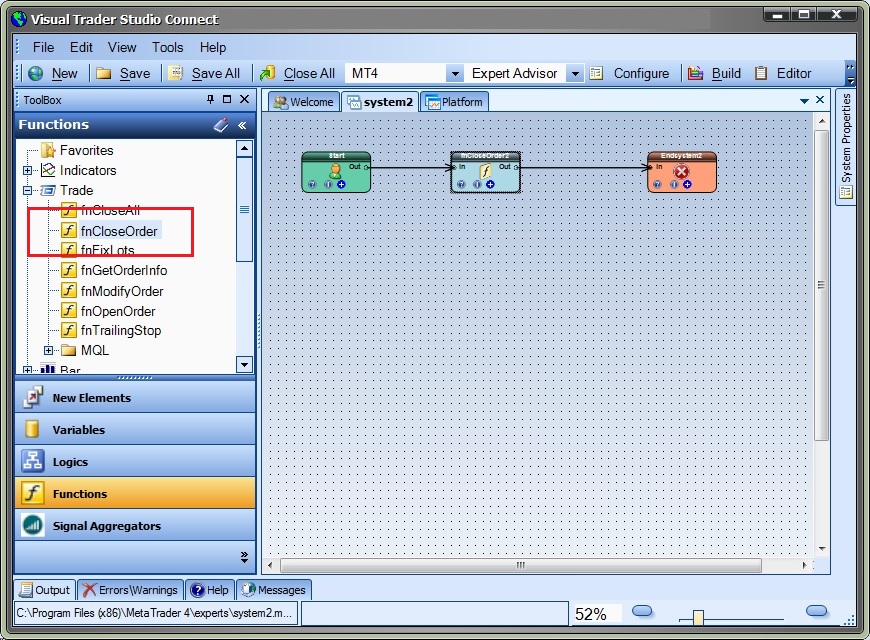870x640 pixels.
Task: Click the red X icon in Endsystem2 block
Action: point(681,172)
